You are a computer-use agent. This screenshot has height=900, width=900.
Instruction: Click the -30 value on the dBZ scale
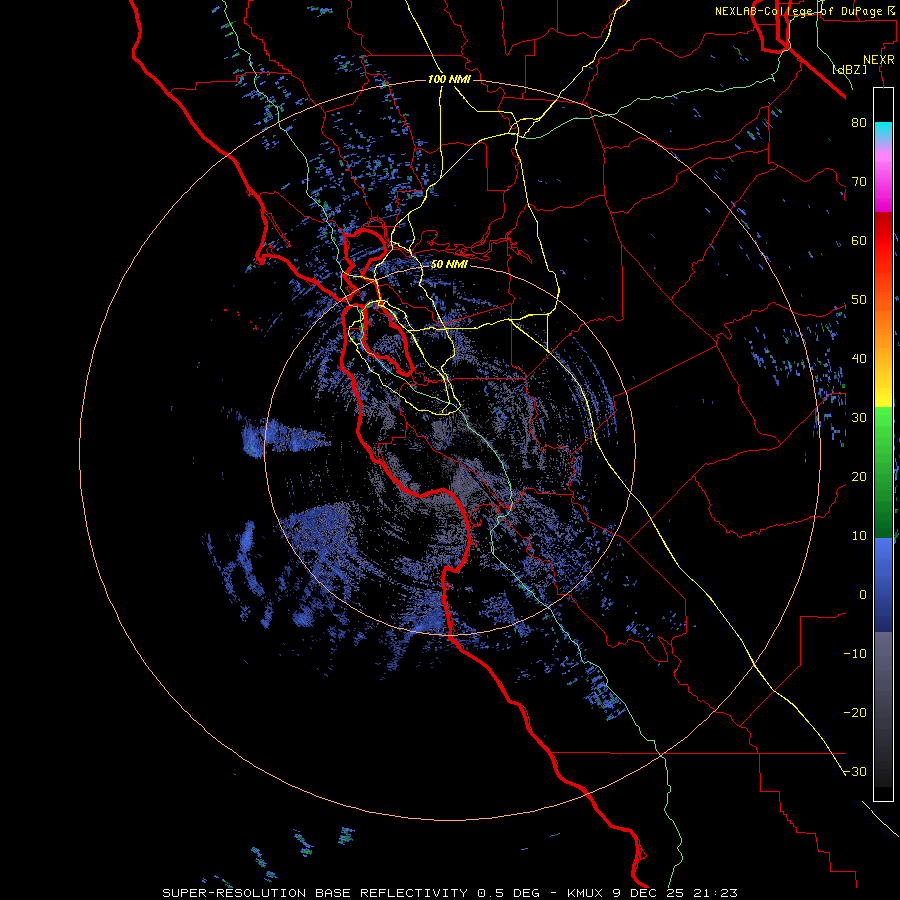[x=855, y=772]
